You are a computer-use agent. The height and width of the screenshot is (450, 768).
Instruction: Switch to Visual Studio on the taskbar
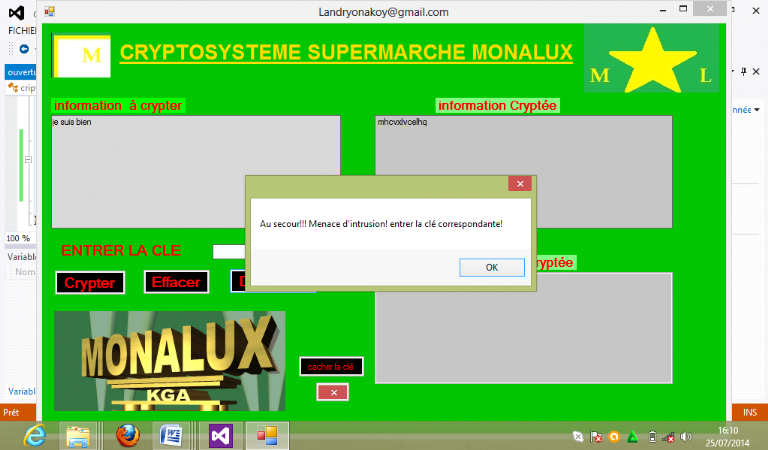click(220, 435)
